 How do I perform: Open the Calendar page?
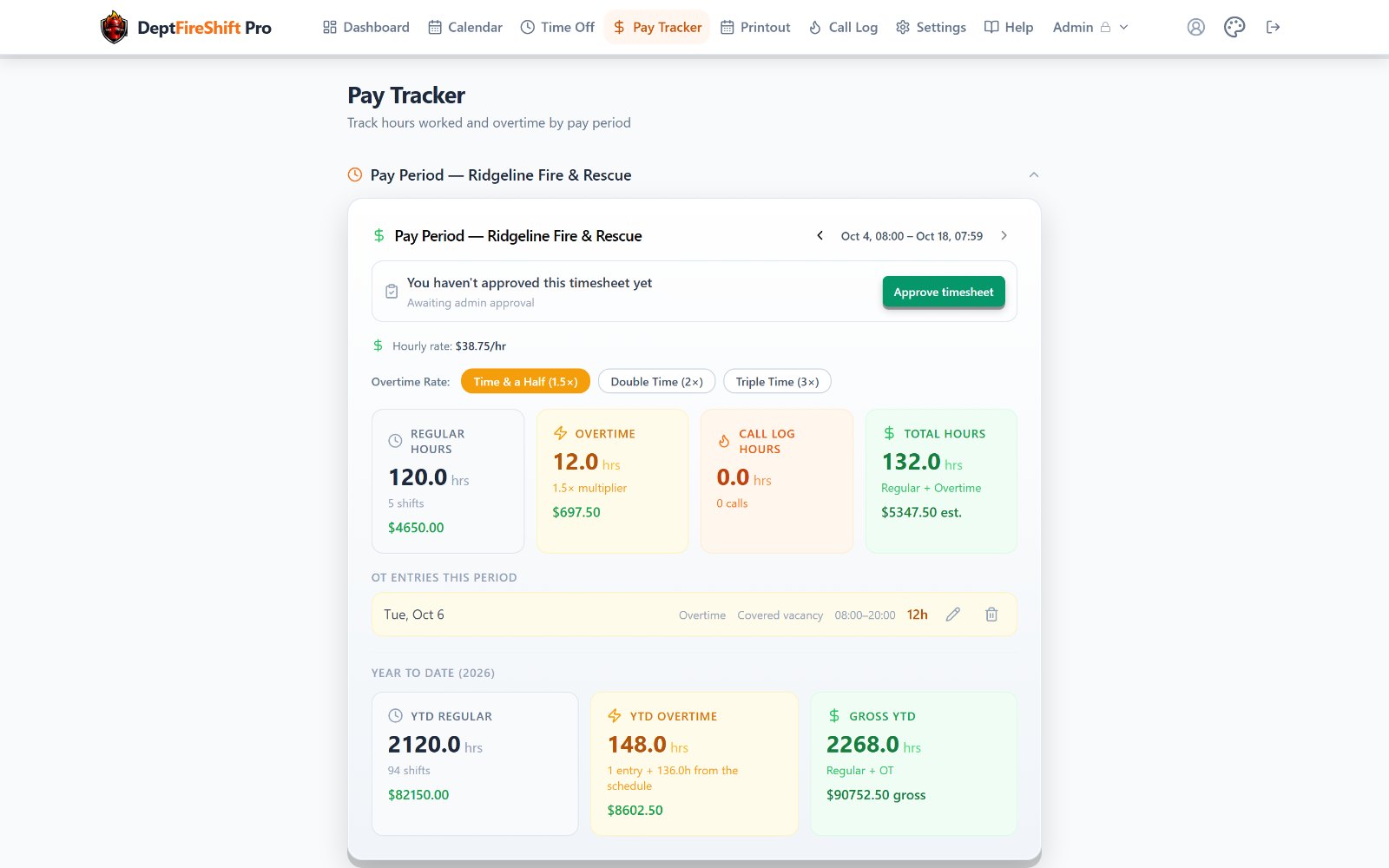pos(465,27)
